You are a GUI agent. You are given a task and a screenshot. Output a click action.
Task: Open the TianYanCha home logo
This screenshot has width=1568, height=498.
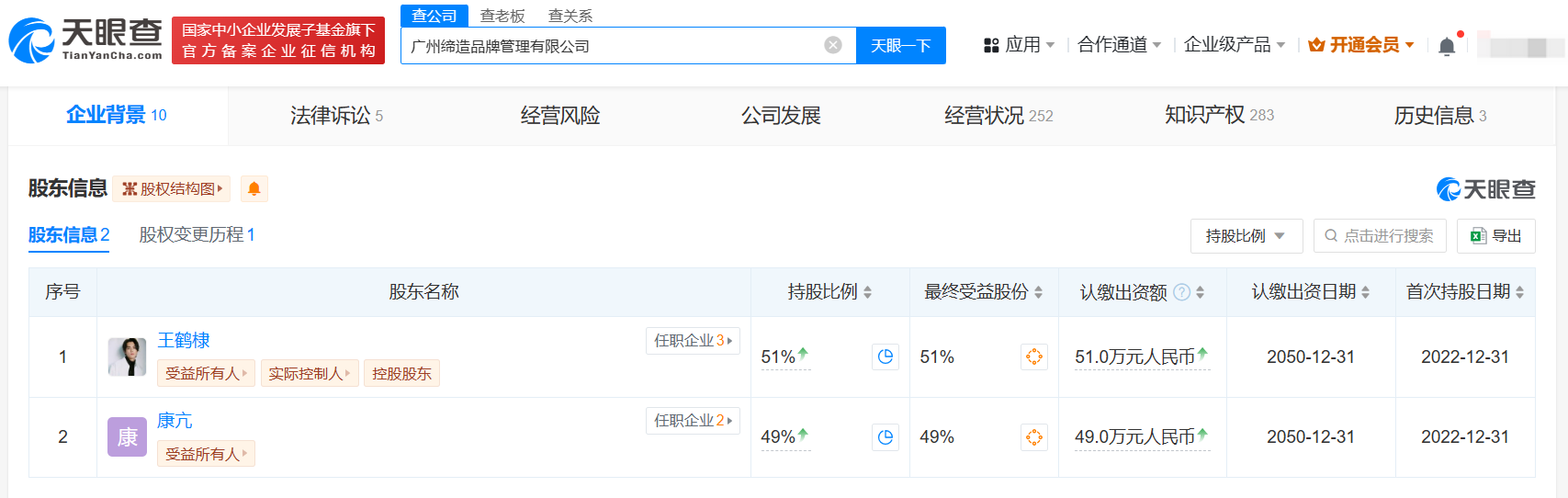[85, 40]
